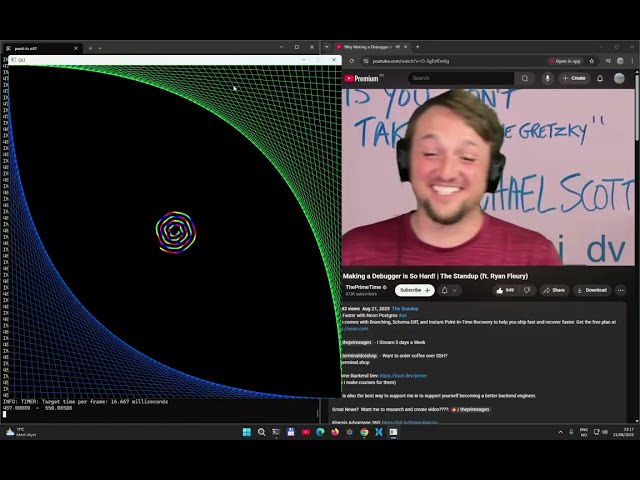Open Chrome profile avatar in toolbar
Screen dimensions: 640x480
click(620, 61)
